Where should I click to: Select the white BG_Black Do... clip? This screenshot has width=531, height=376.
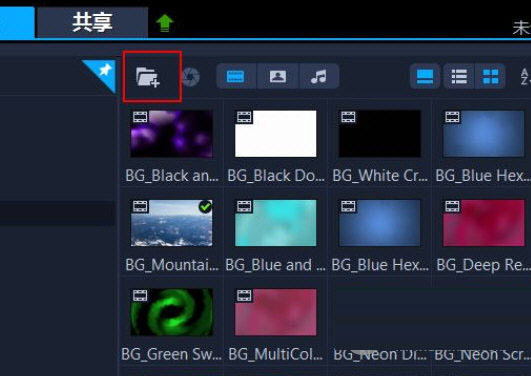(x=276, y=134)
